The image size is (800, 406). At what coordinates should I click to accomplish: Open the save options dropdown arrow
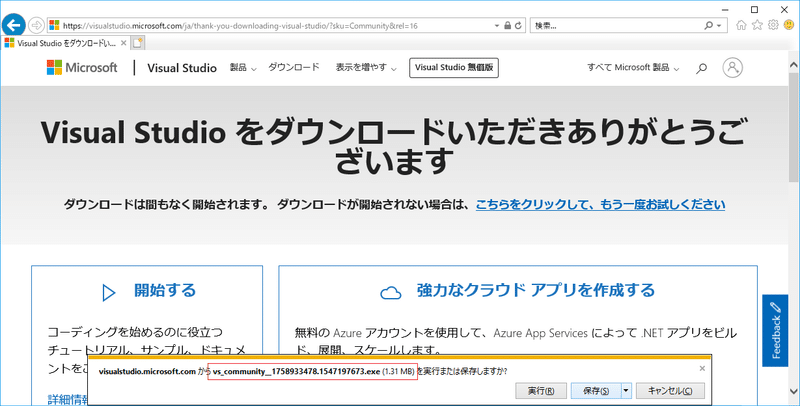pos(627,391)
